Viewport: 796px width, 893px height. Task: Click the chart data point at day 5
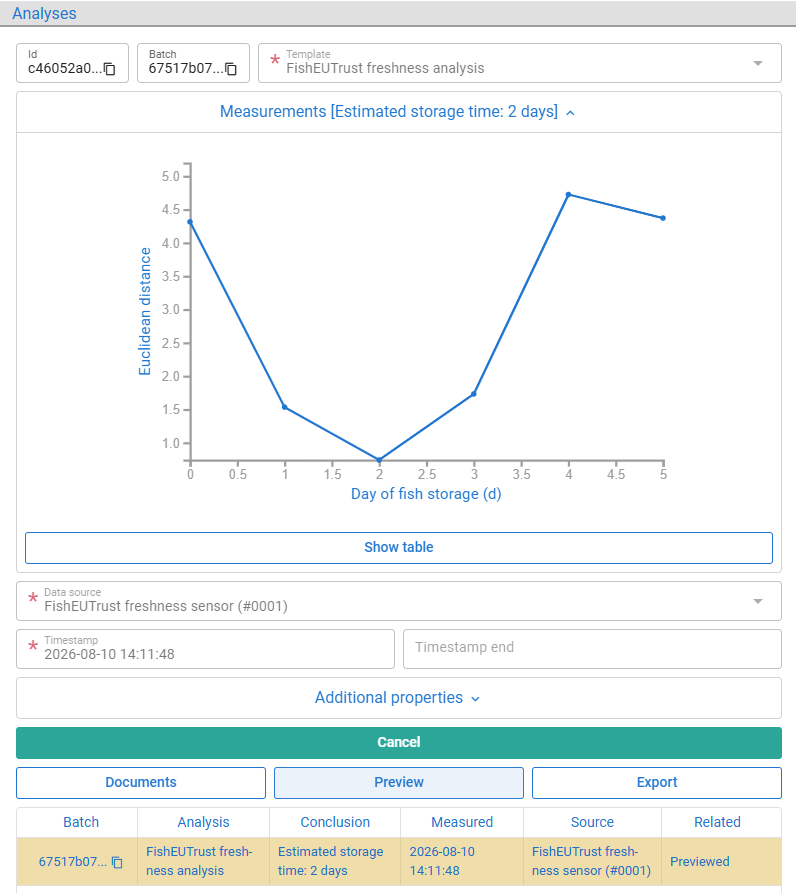(663, 218)
